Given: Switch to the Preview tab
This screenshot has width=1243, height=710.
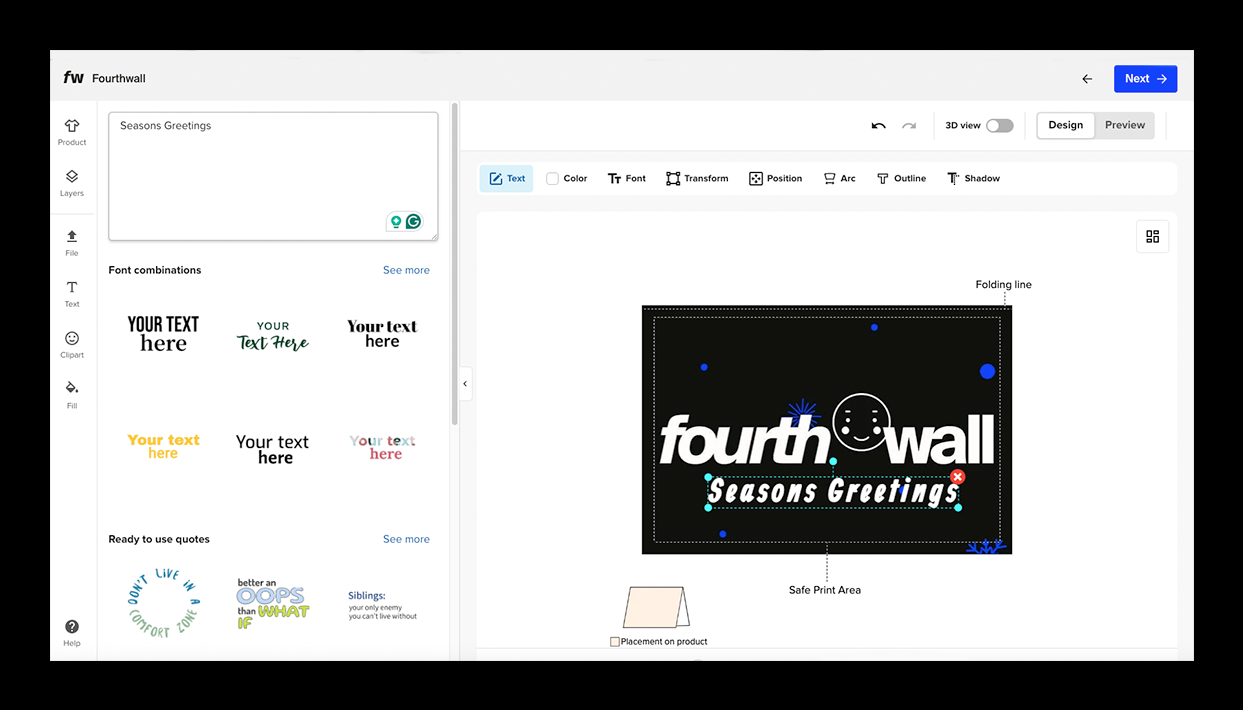Looking at the screenshot, I should [1124, 125].
